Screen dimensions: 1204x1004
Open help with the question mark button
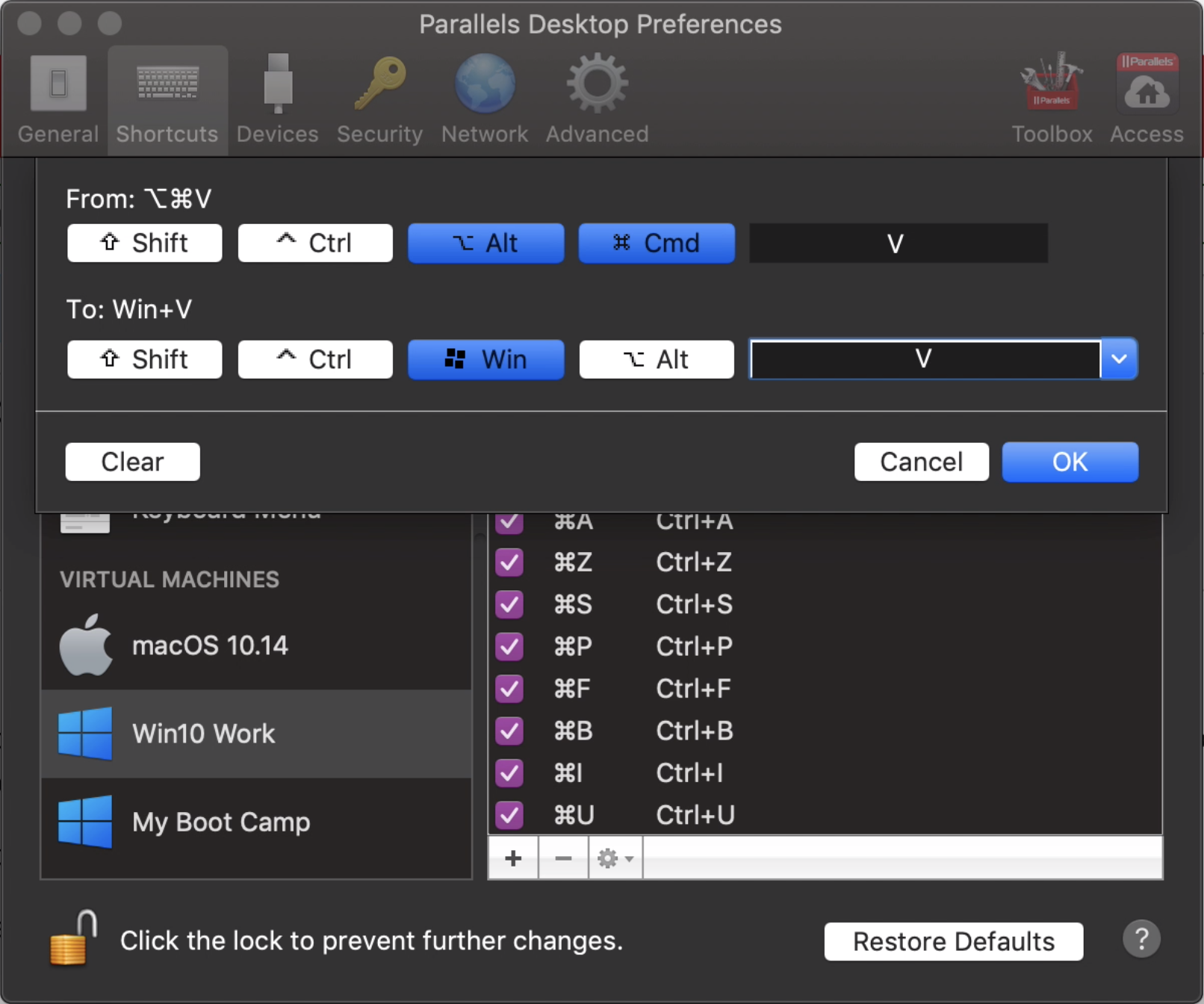point(1141,939)
